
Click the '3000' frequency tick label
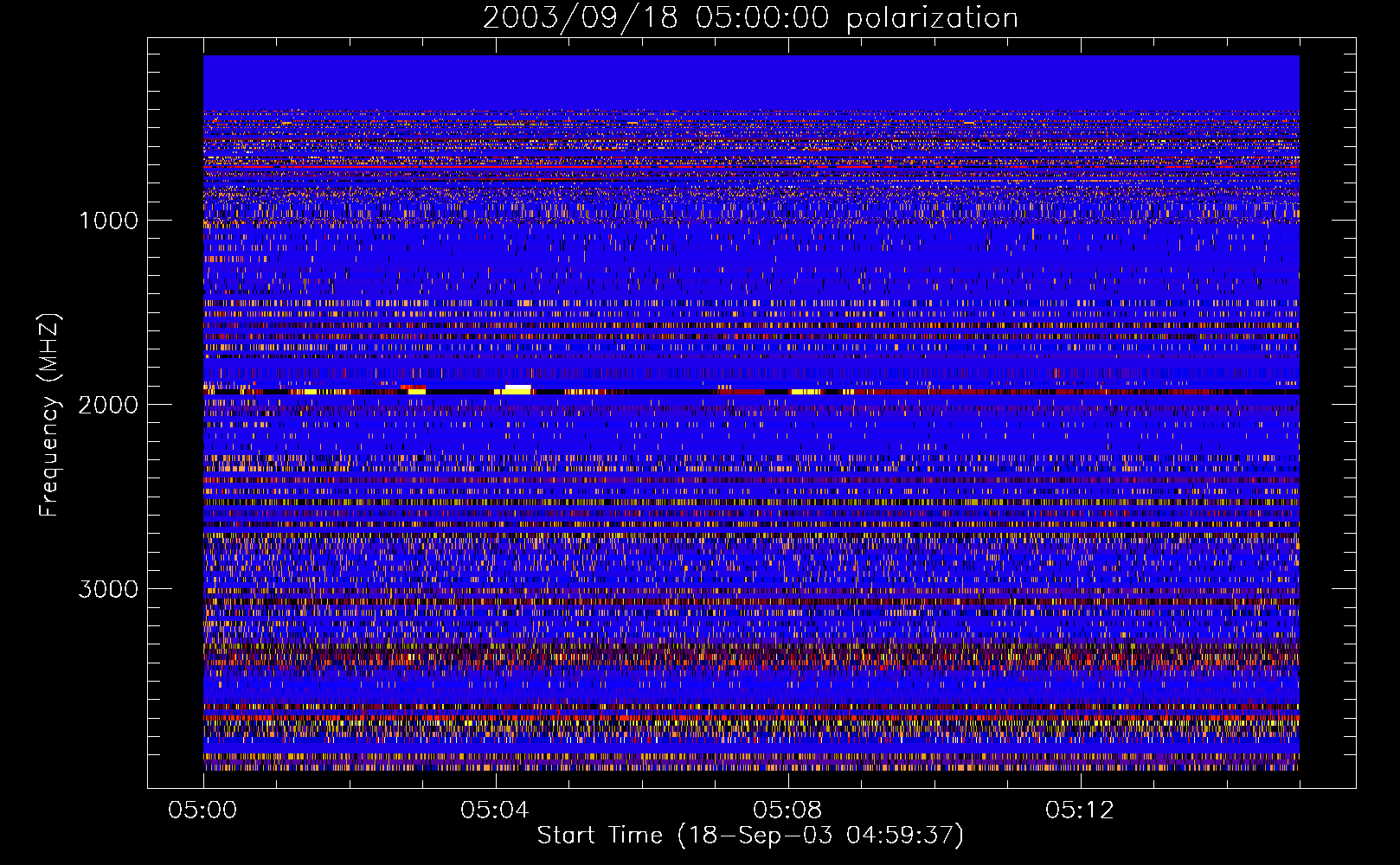coord(108,589)
